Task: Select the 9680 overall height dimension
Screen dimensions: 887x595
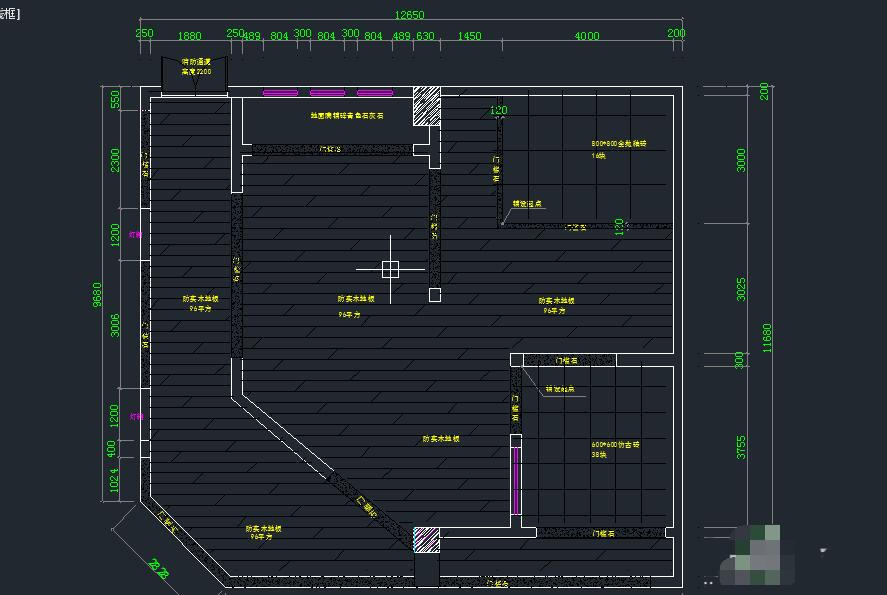Action: pyautogui.click(x=97, y=295)
